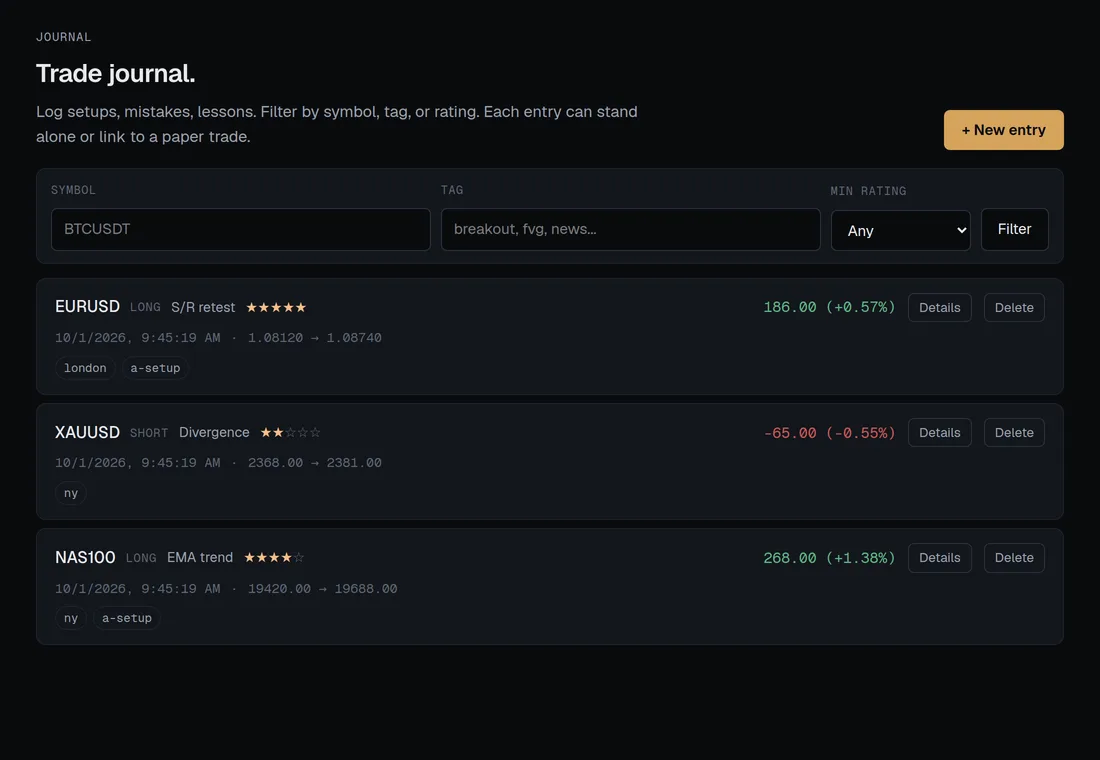Click the JOURNAL section label
Image resolution: width=1100 pixels, height=760 pixels.
coord(63,37)
